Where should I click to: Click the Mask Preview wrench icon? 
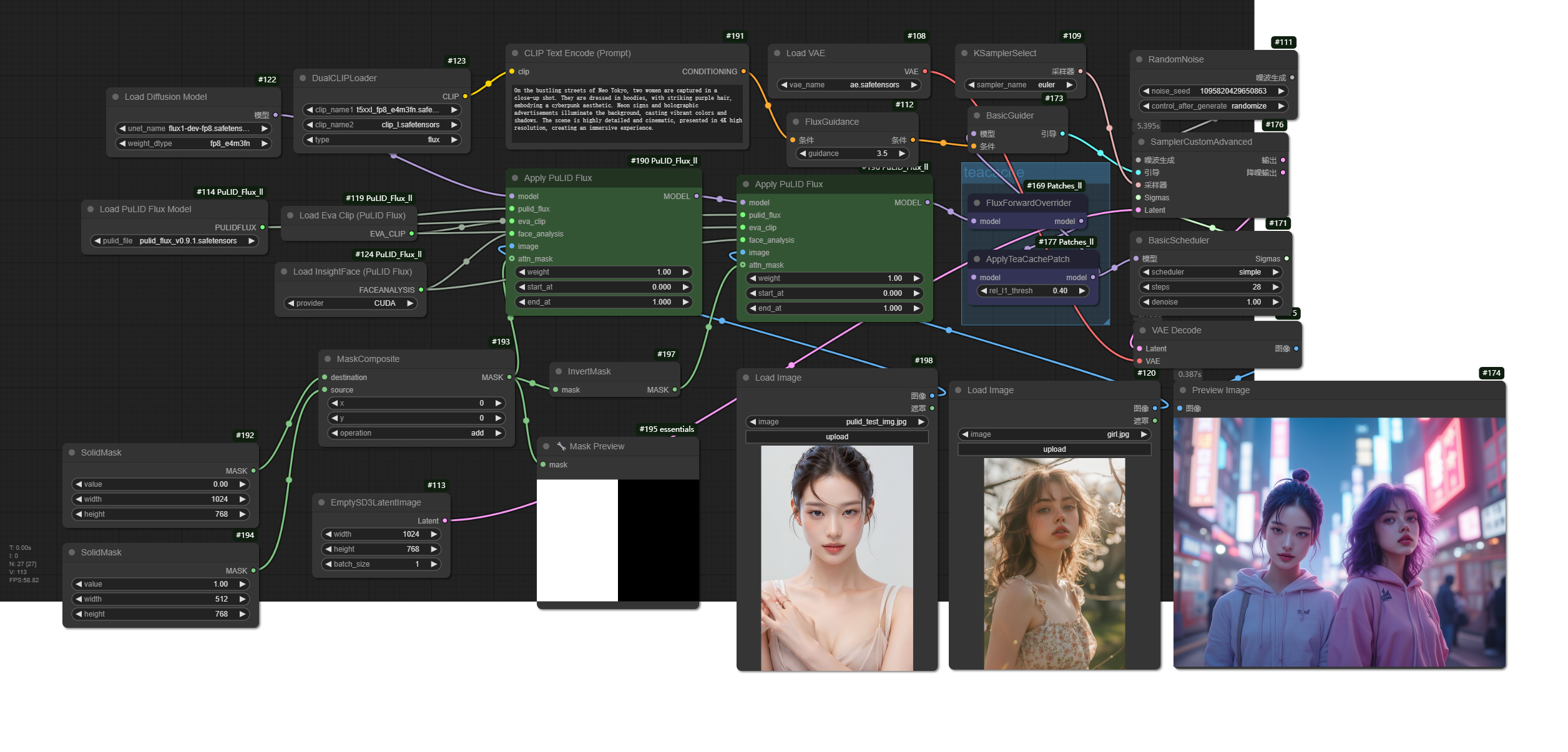click(x=561, y=446)
